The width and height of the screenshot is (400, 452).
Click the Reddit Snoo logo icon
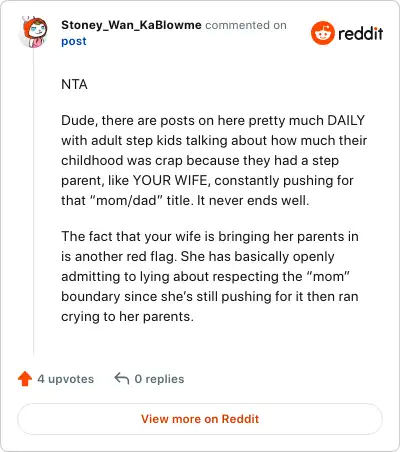322,33
